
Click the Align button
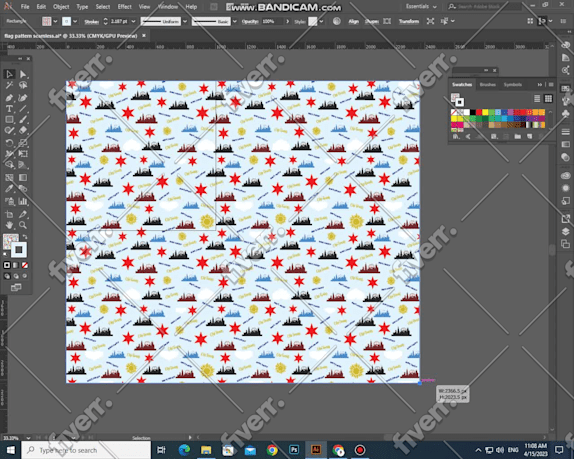pyautogui.click(x=353, y=22)
